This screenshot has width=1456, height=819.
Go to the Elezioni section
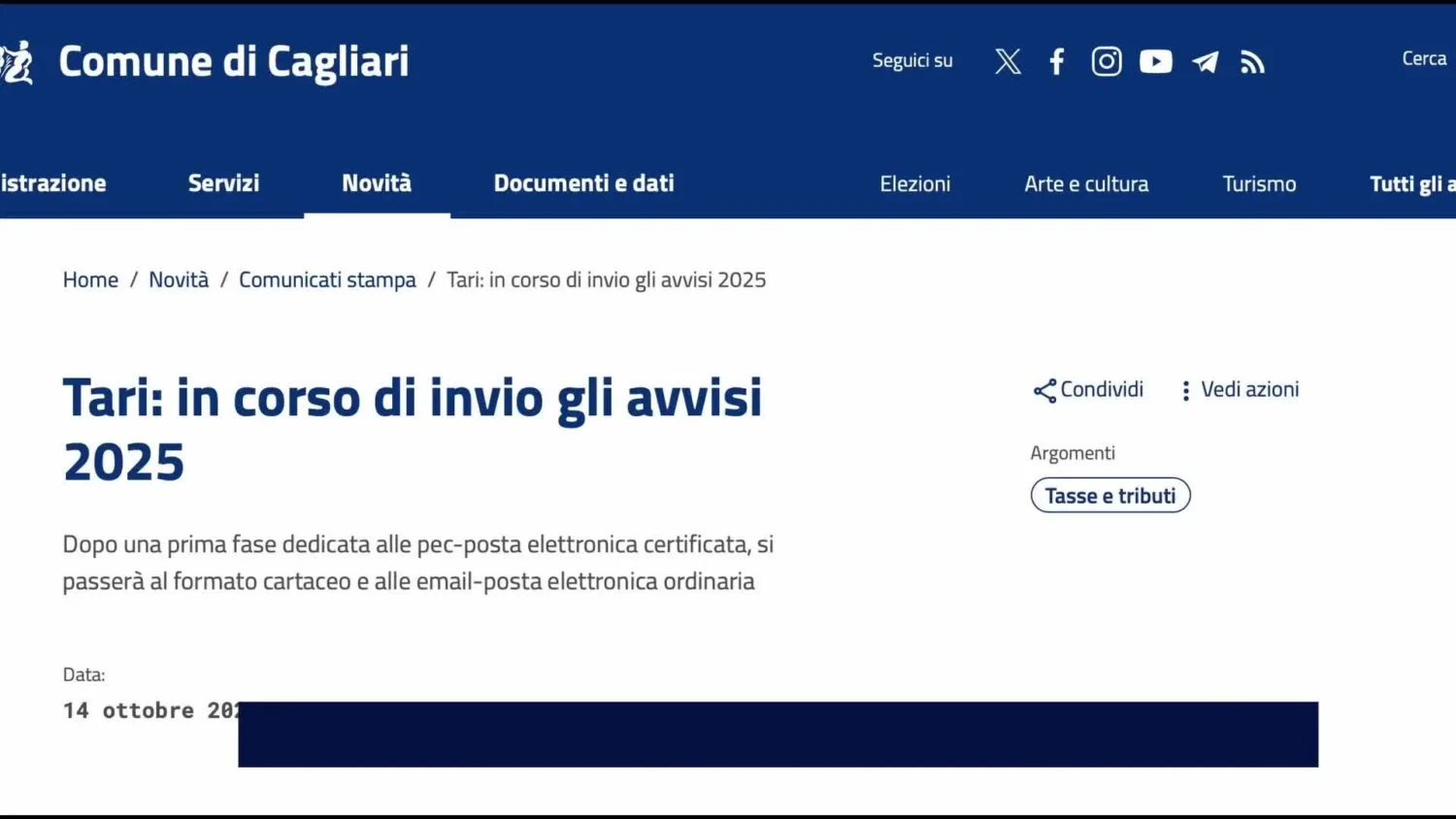[914, 184]
